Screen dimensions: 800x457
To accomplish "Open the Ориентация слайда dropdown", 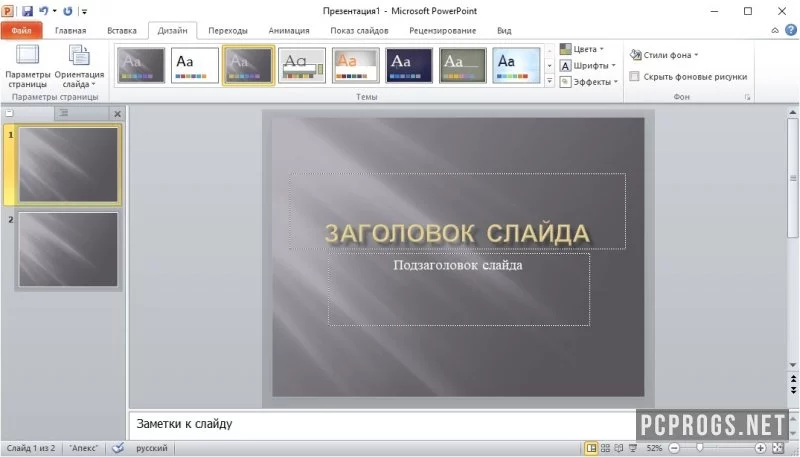I will (x=79, y=66).
